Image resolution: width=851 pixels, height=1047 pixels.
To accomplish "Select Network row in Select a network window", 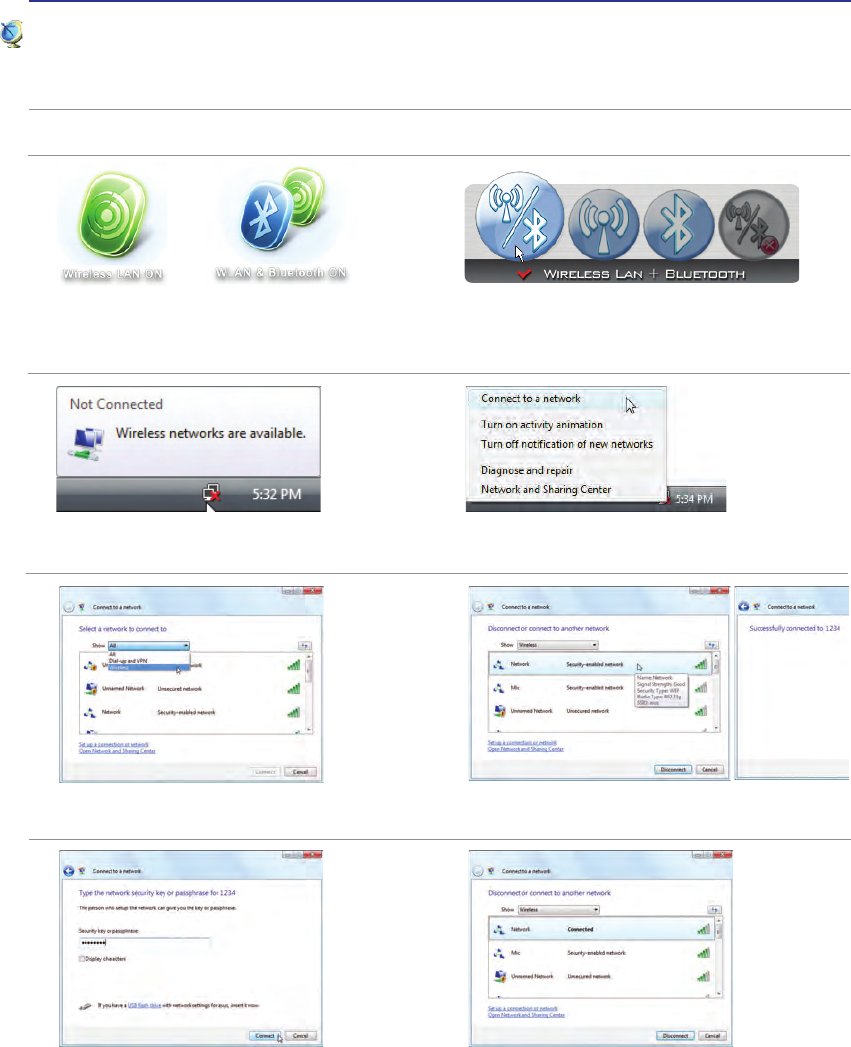I will pos(192,712).
